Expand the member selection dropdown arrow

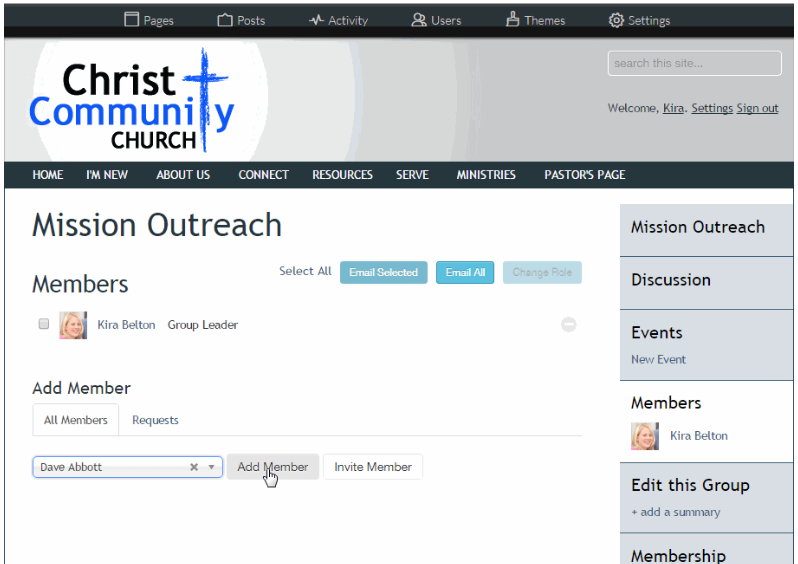tap(211, 467)
